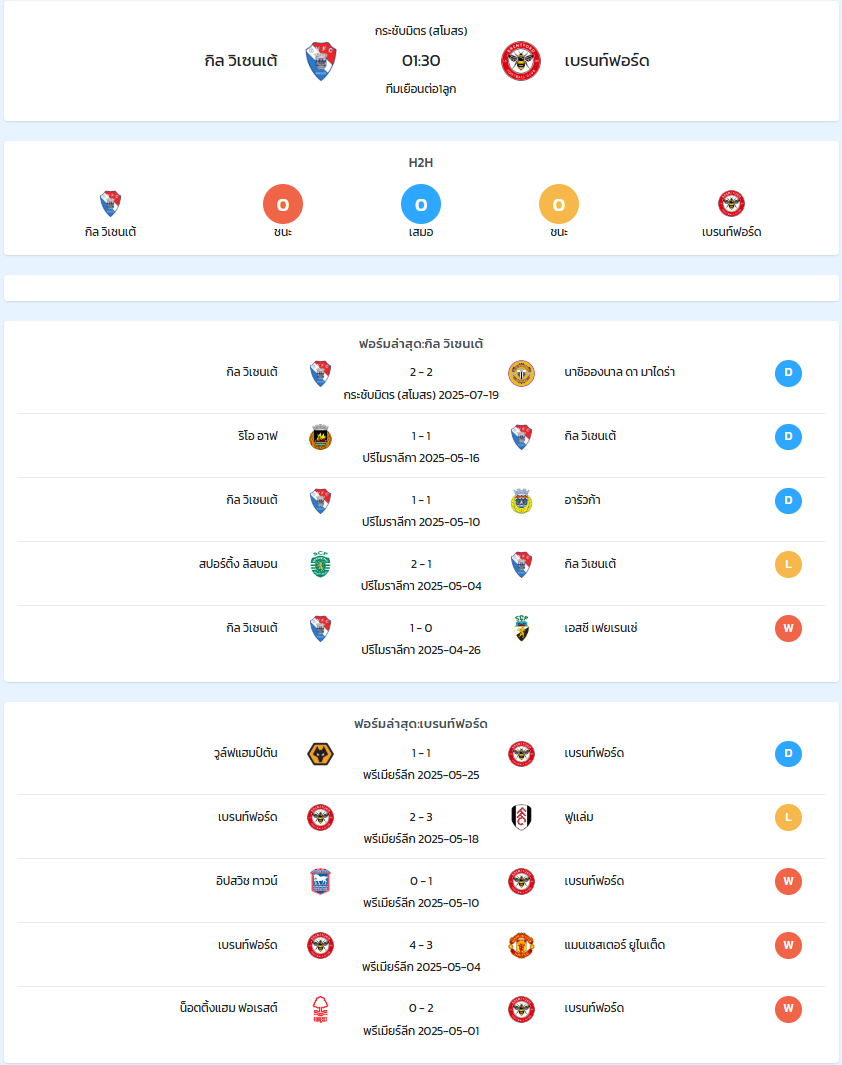Click the yellow Brentford wins H2H circle

click(559, 204)
